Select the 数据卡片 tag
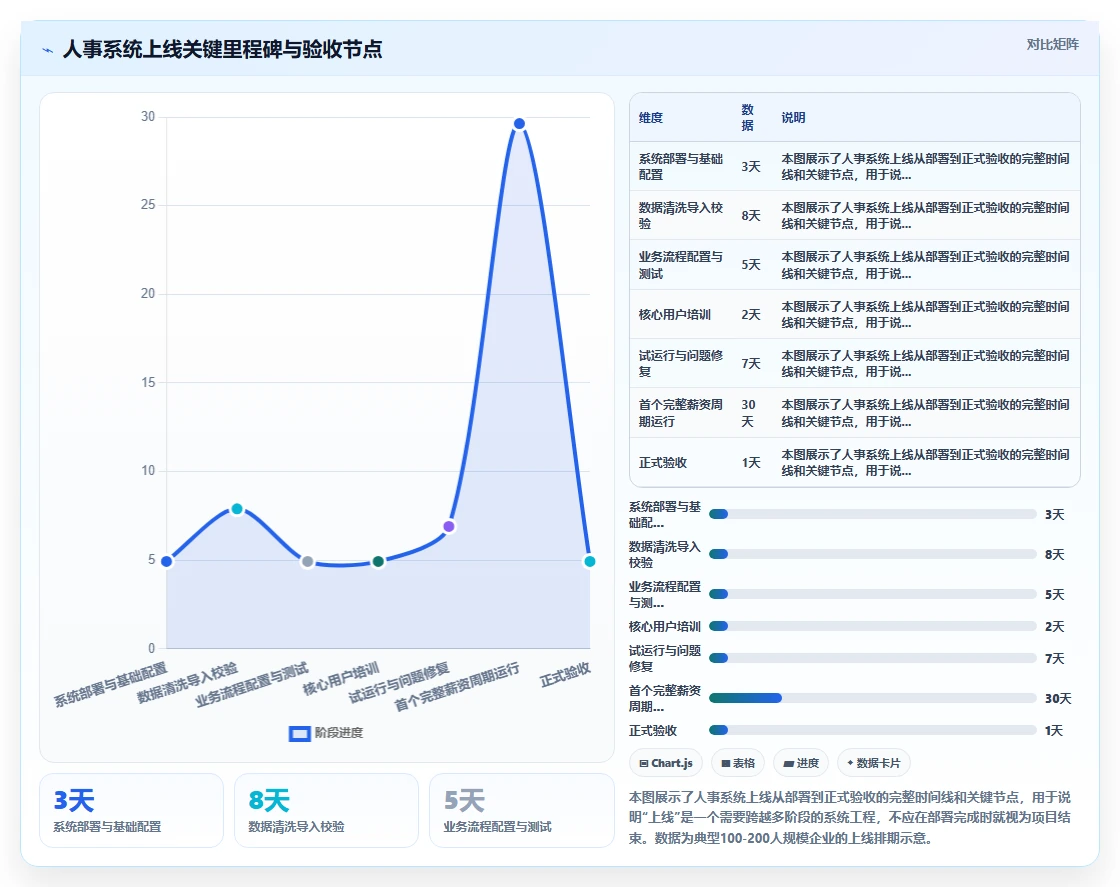 (x=874, y=763)
